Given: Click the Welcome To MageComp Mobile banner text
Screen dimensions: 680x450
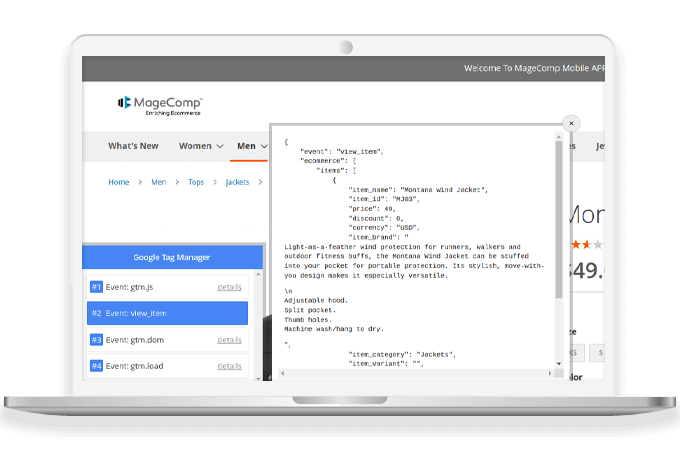Looking at the screenshot, I should click(x=534, y=68).
